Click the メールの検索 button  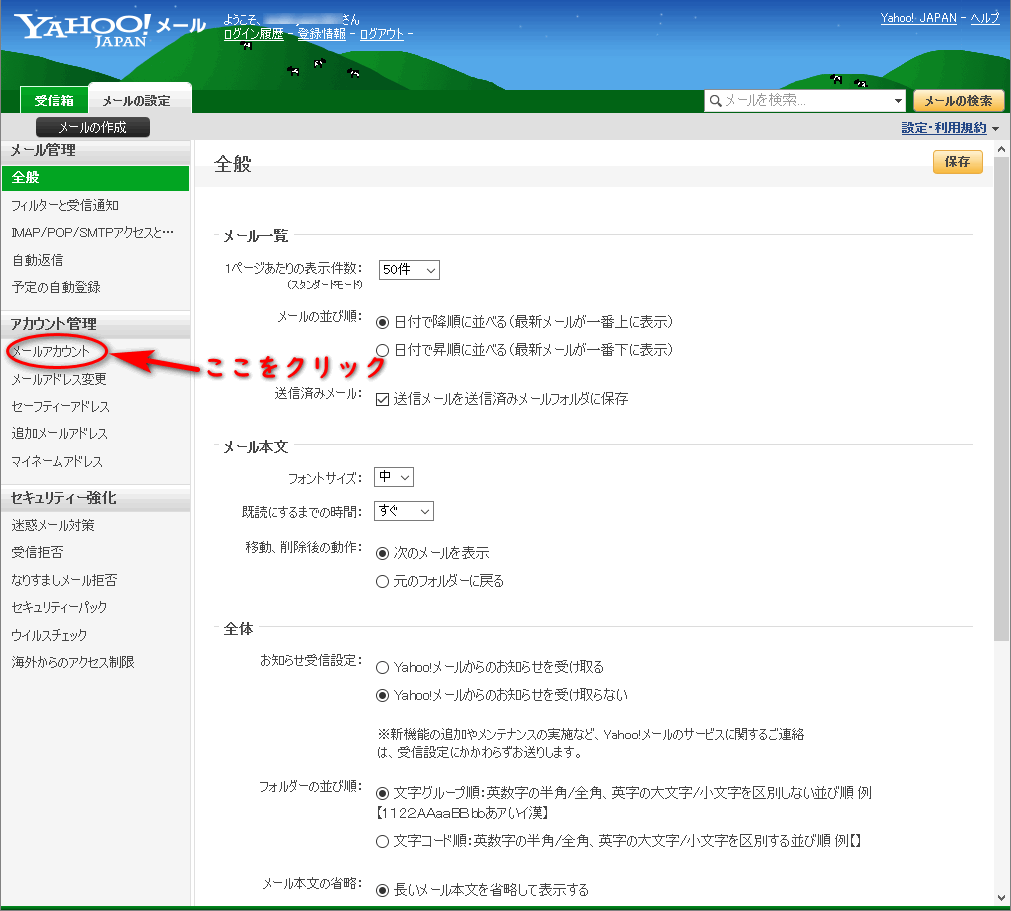(x=958, y=101)
